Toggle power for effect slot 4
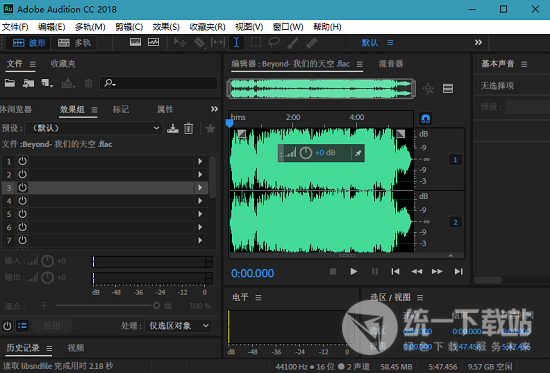 coord(22,201)
